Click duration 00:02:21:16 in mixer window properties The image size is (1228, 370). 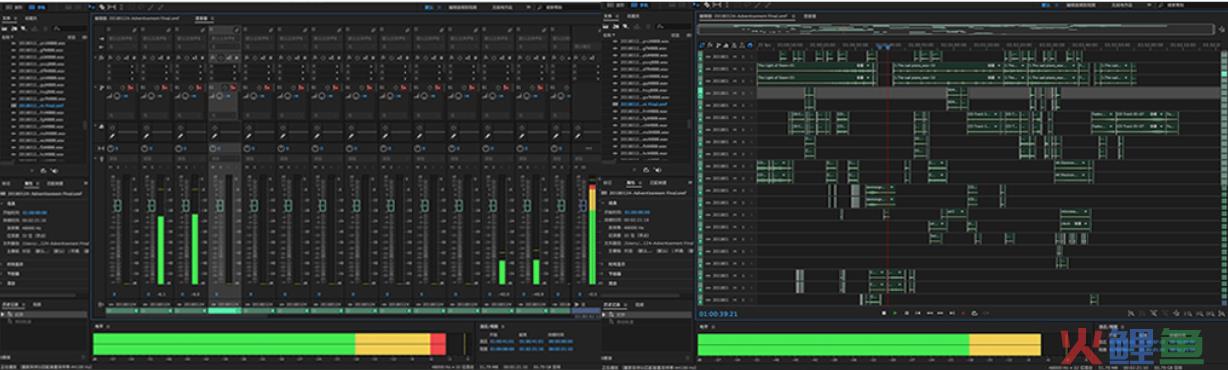(36, 220)
